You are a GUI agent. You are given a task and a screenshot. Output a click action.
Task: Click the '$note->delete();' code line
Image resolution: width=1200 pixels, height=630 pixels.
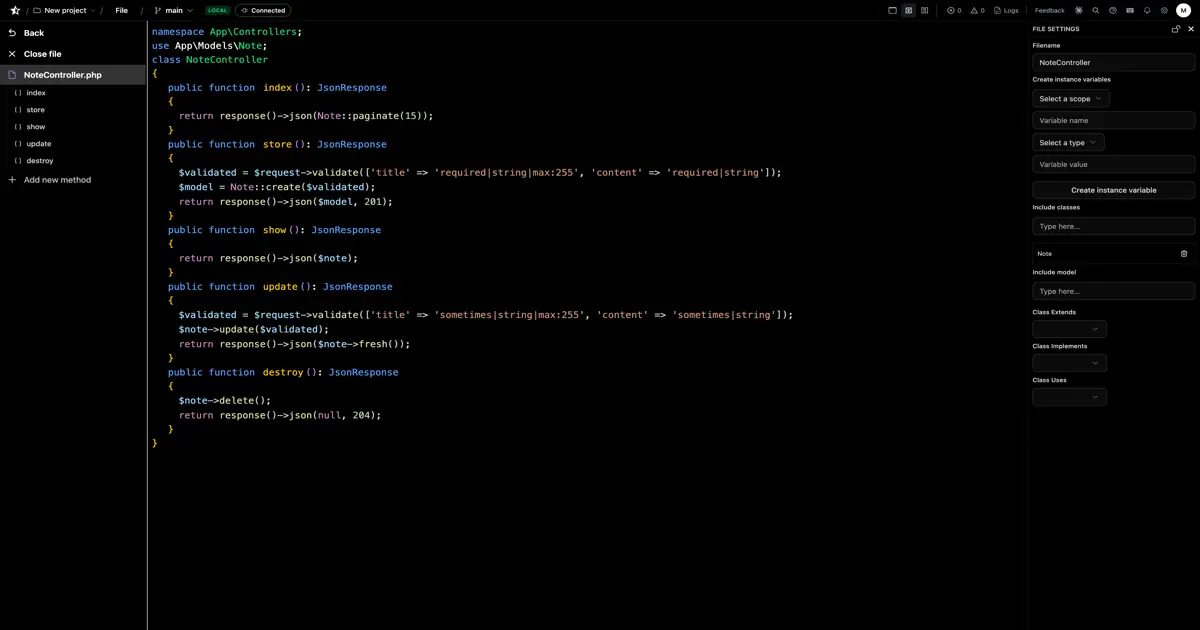pyautogui.click(x=225, y=401)
